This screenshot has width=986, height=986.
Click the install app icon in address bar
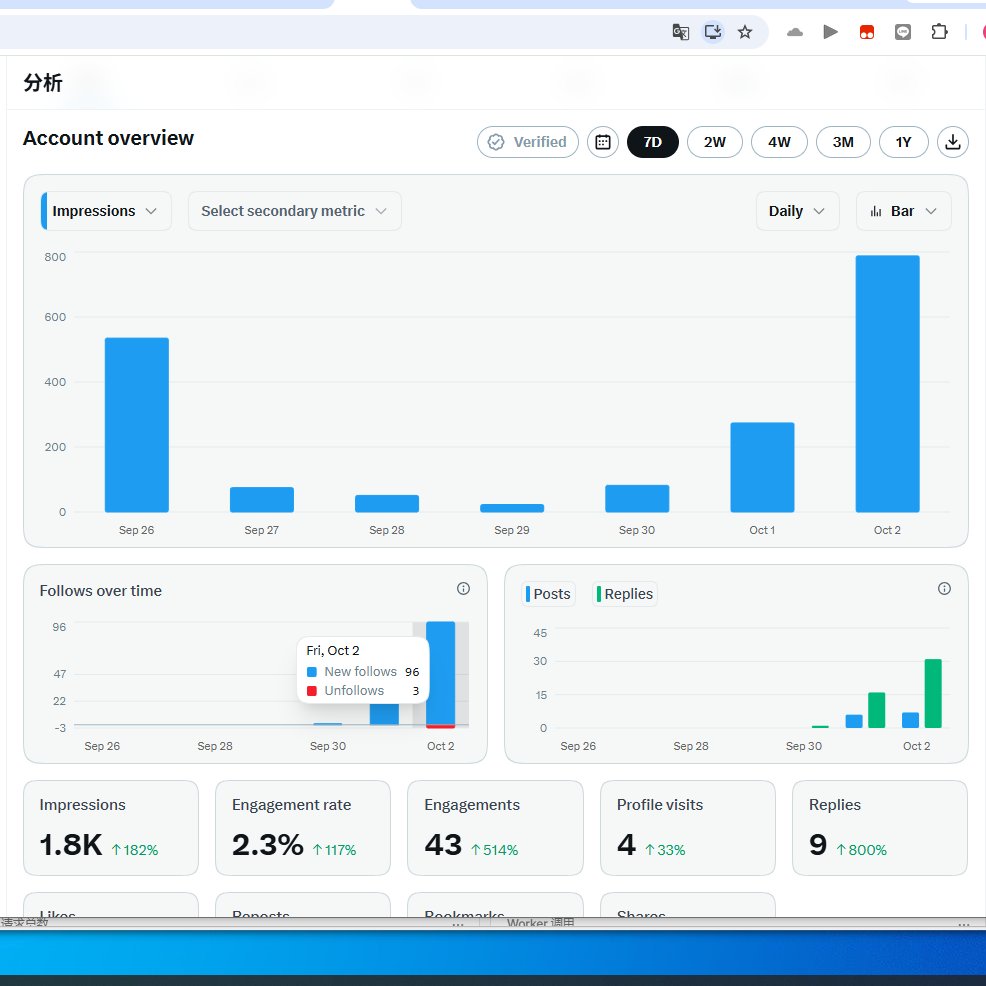[x=712, y=32]
